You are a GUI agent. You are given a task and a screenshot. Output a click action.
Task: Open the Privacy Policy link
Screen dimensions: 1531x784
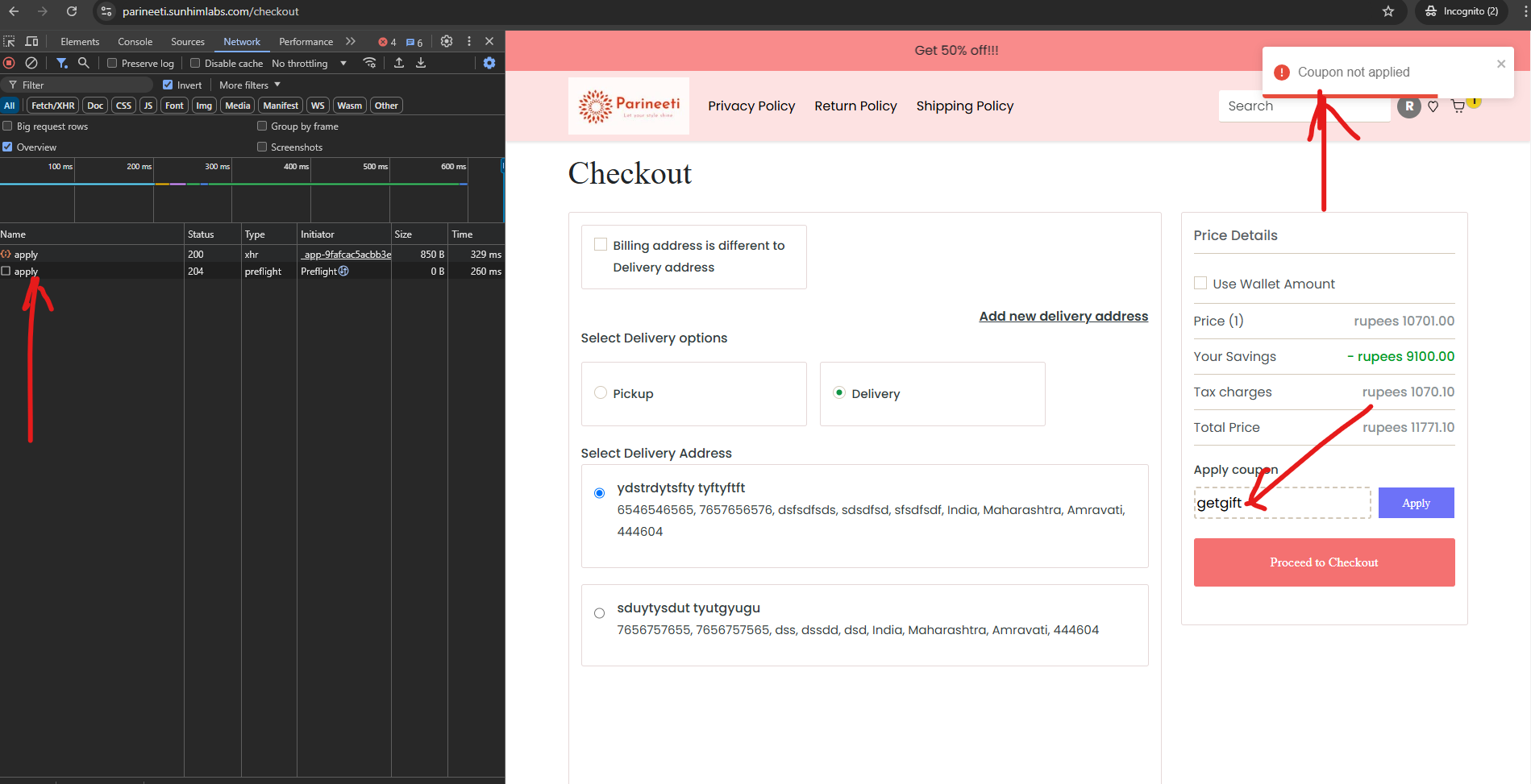[751, 106]
